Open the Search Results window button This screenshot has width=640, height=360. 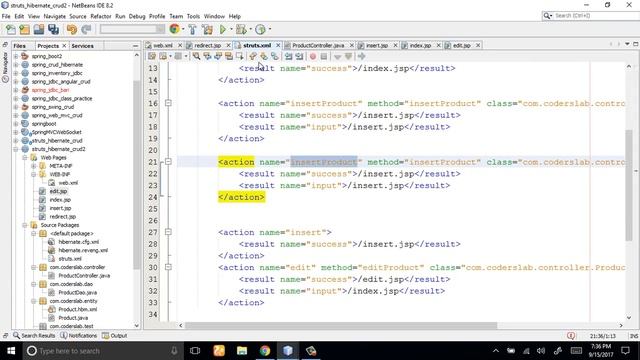[x=34, y=336]
